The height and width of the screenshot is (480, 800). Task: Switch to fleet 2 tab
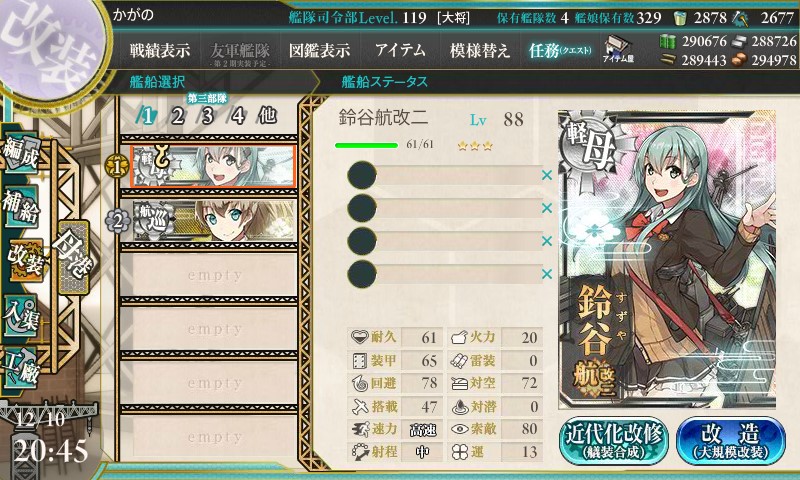coord(178,116)
